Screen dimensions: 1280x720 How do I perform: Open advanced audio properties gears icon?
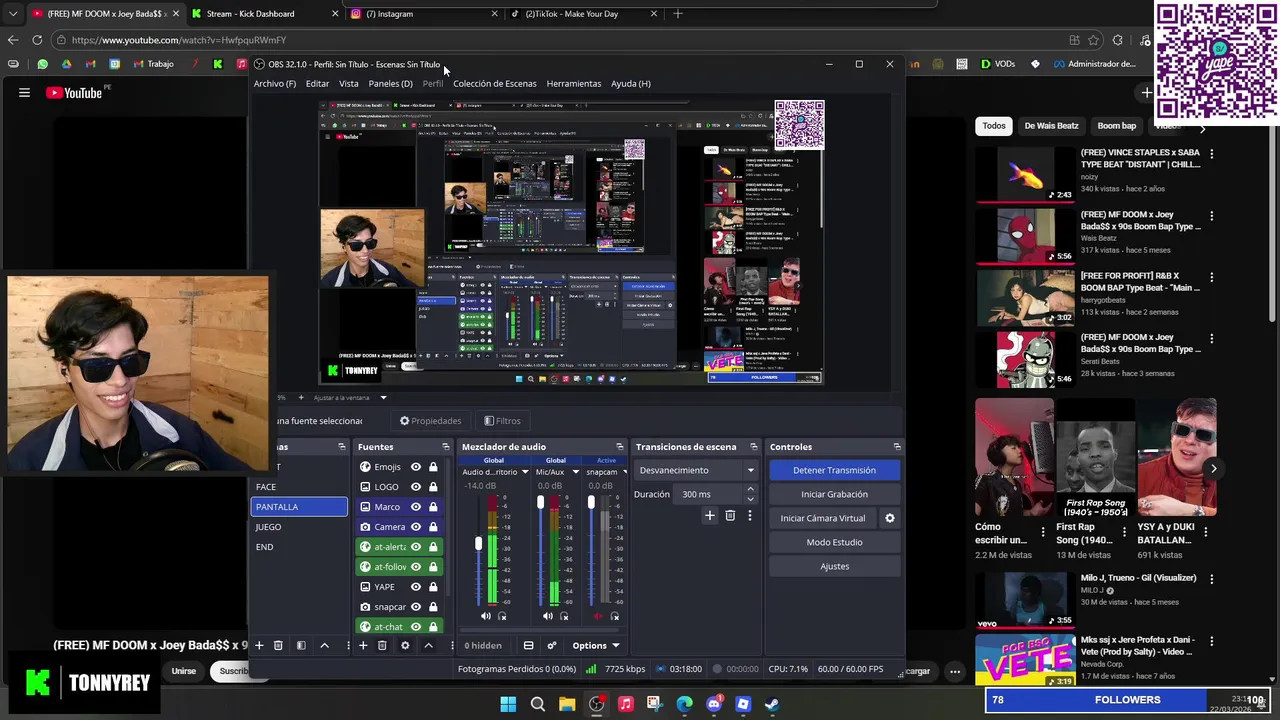click(x=551, y=646)
